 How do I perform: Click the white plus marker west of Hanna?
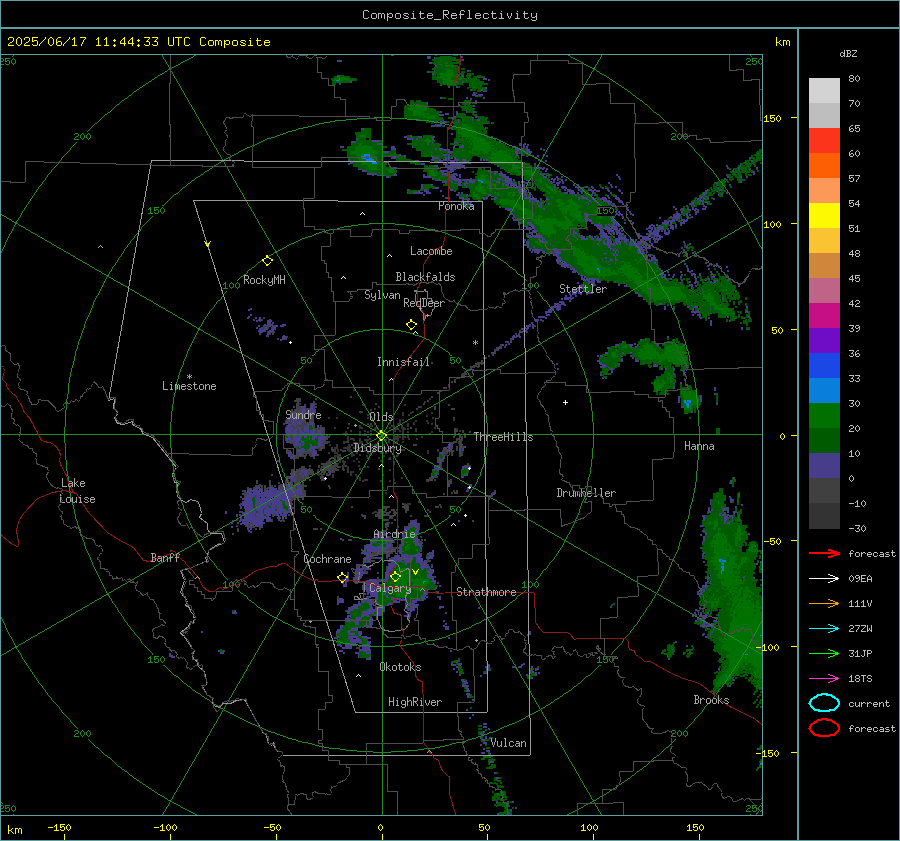click(x=565, y=402)
